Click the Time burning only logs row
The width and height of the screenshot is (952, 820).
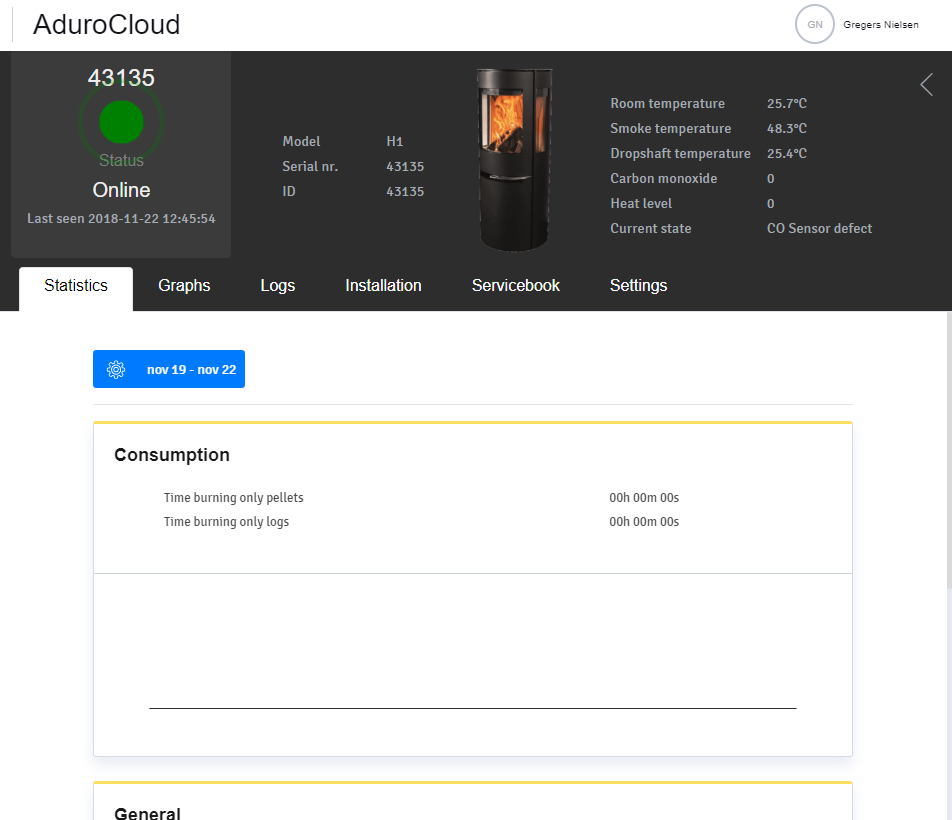pos(421,522)
